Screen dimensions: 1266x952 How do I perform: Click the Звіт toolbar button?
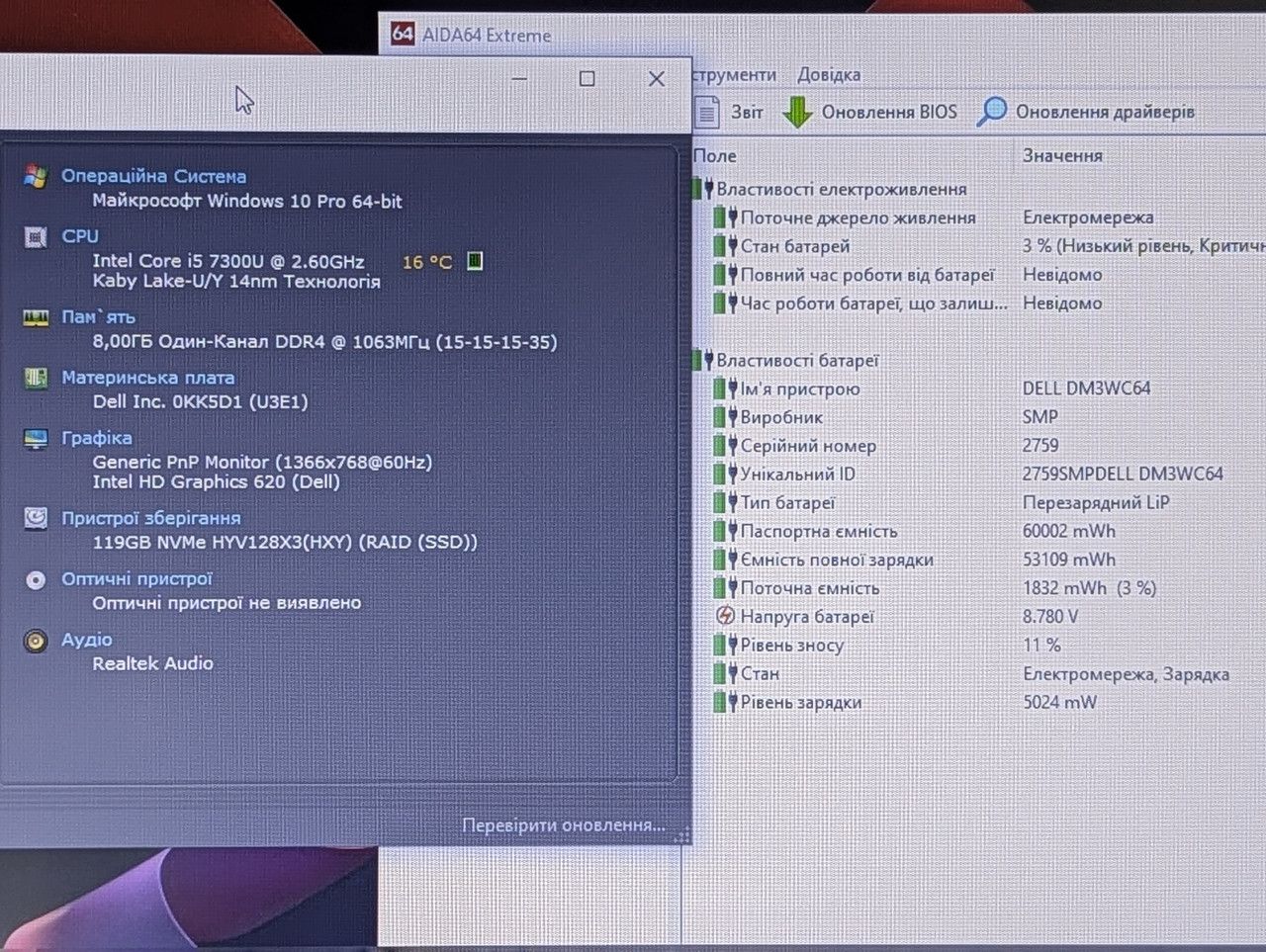point(730,112)
